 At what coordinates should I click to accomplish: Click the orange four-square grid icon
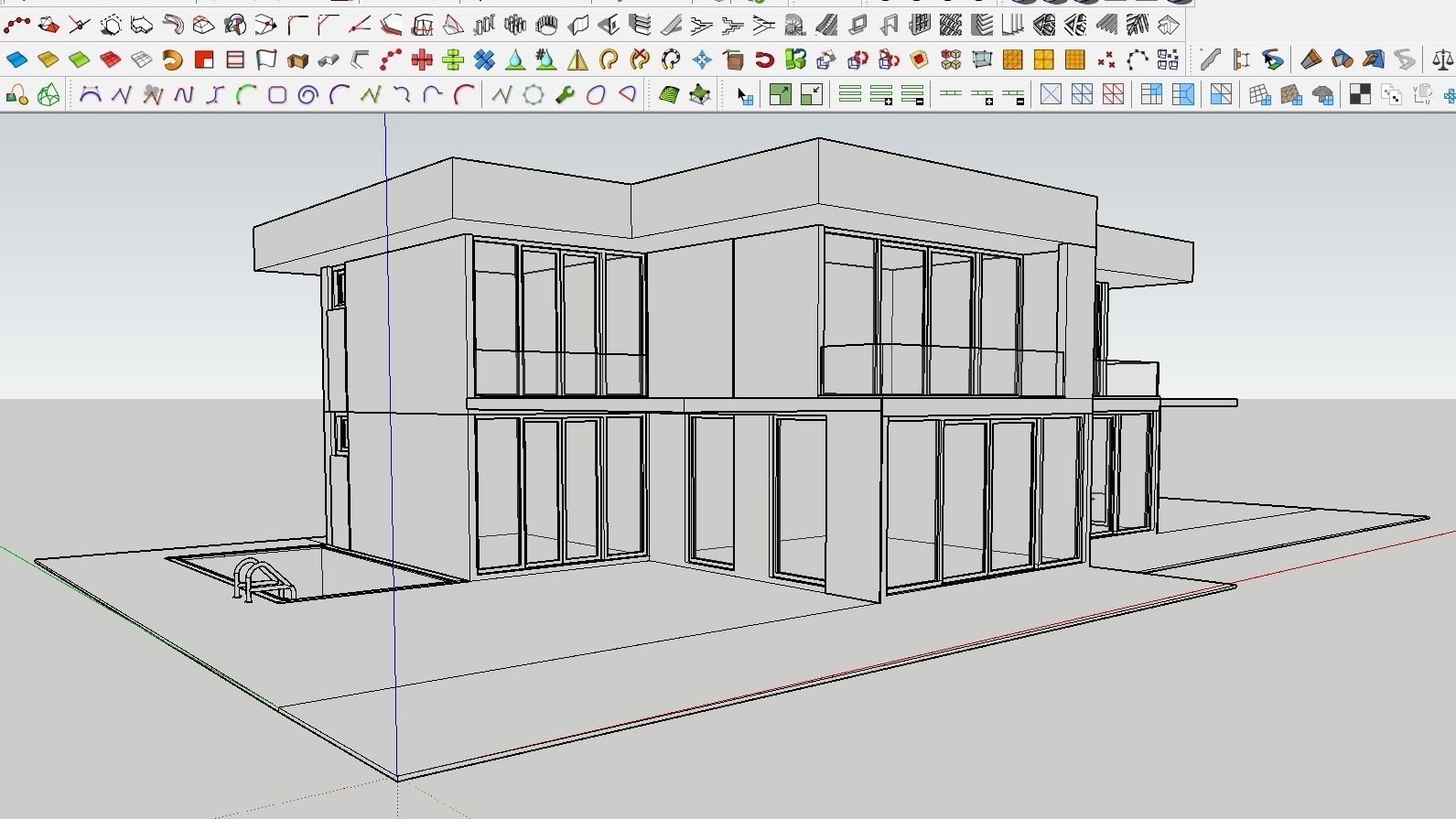pyautogui.click(x=1043, y=60)
